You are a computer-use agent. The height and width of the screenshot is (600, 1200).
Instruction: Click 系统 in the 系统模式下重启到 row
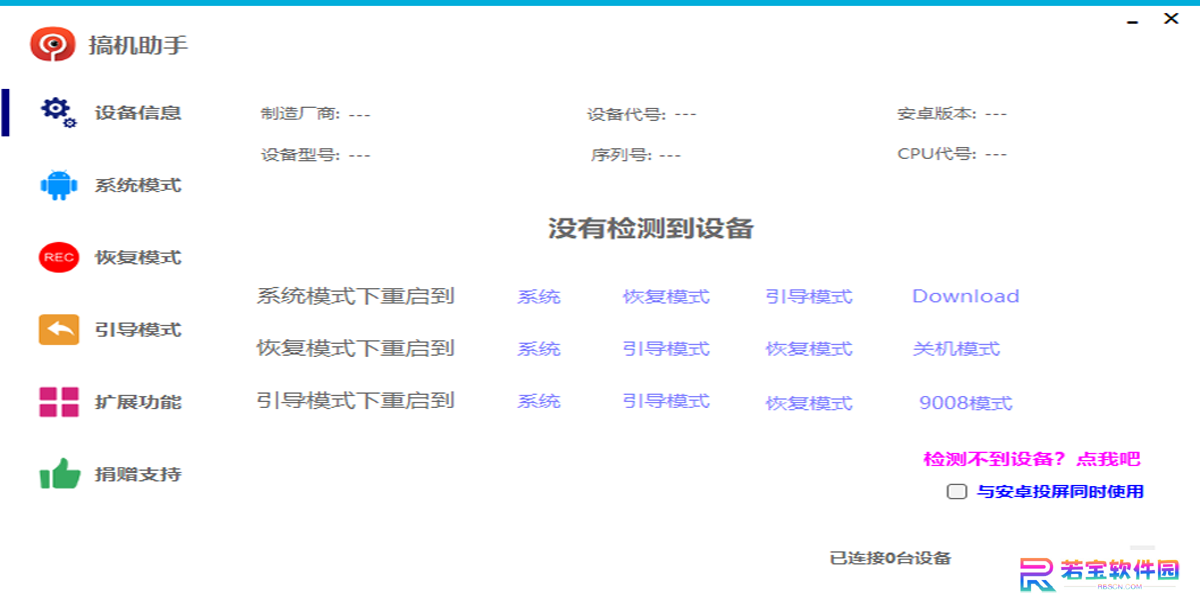pos(539,297)
